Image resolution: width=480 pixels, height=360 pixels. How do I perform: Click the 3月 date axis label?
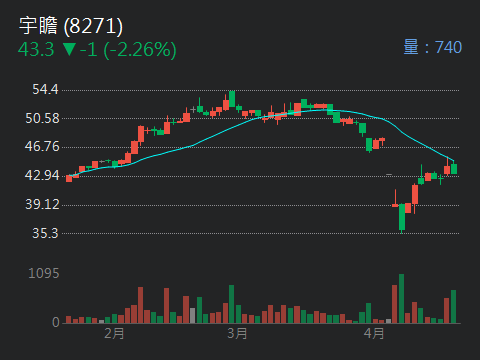click(x=237, y=334)
